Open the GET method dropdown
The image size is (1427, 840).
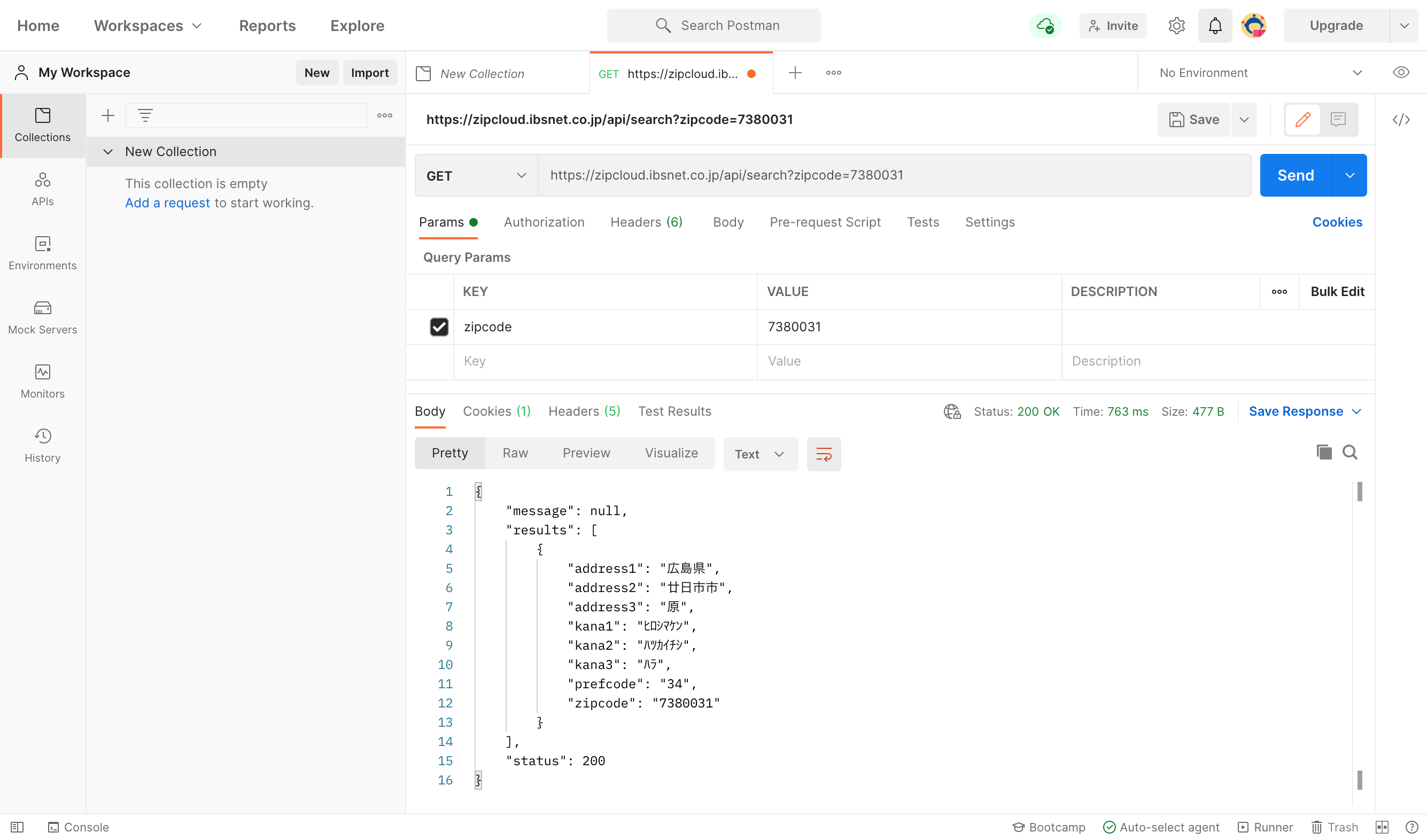click(476, 175)
